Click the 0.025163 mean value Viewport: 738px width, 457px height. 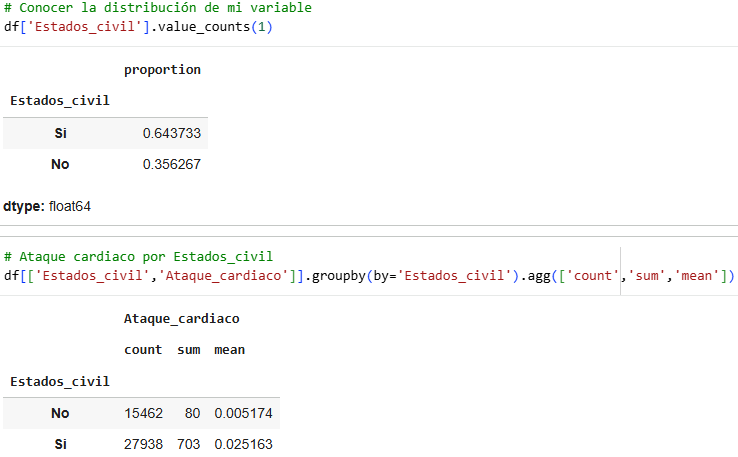(243, 444)
